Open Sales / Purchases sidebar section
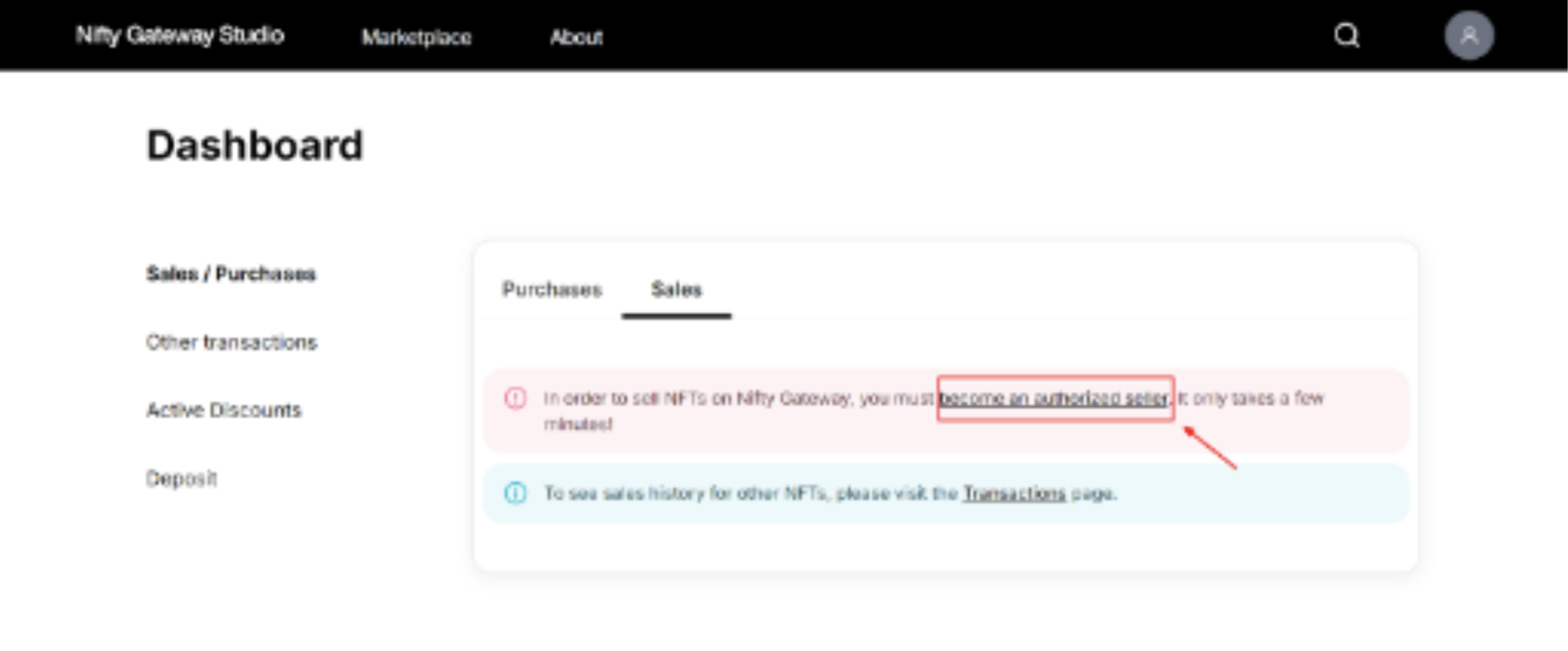 (230, 274)
